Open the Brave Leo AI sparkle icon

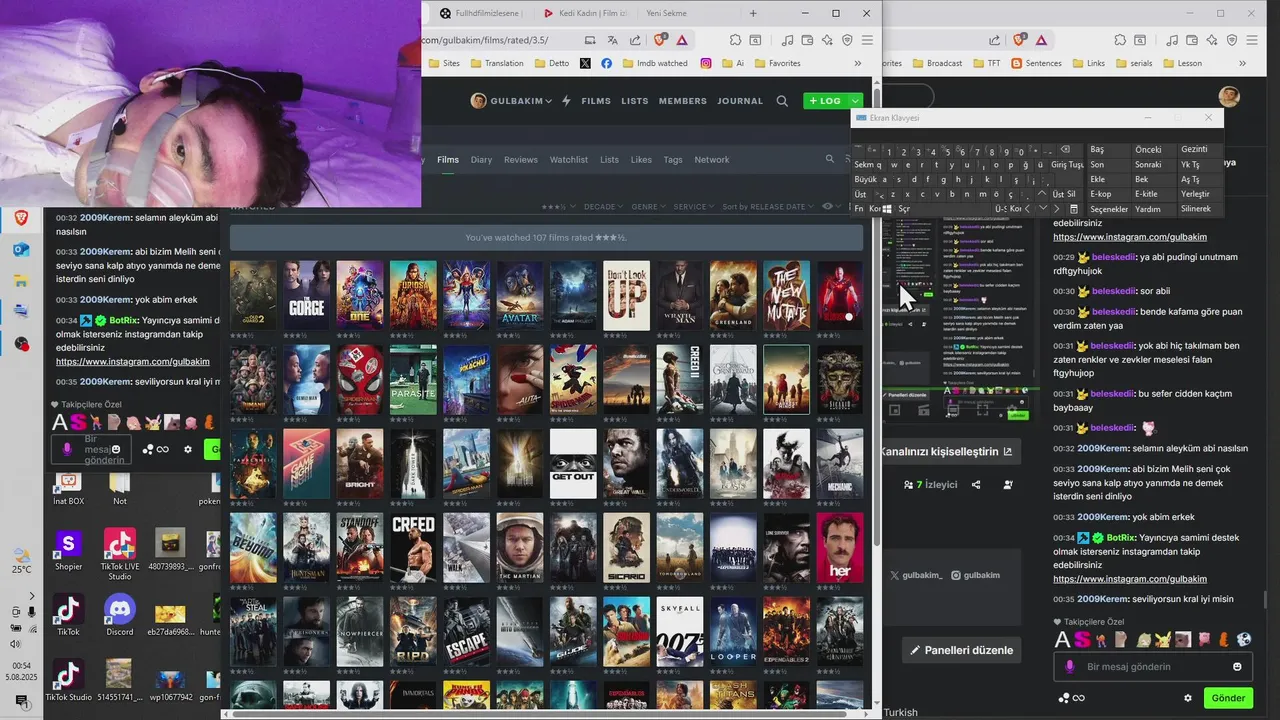pyautogui.click(x=826, y=40)
